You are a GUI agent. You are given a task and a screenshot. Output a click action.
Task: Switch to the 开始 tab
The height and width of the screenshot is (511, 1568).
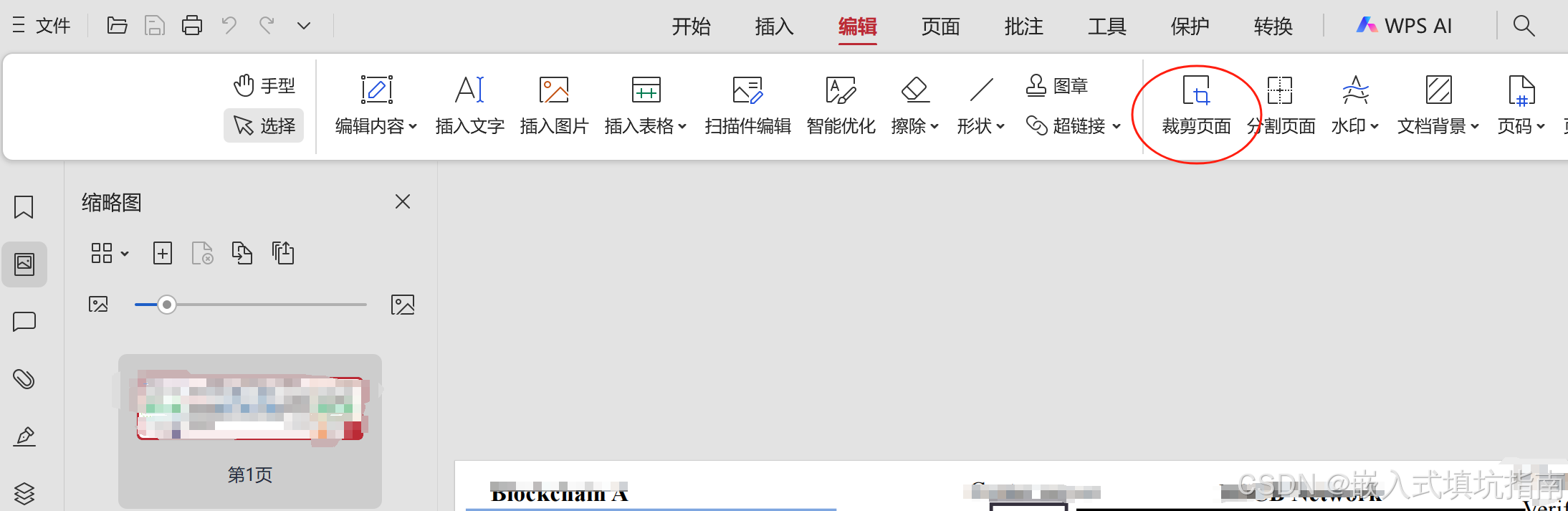tap(692, 27)
